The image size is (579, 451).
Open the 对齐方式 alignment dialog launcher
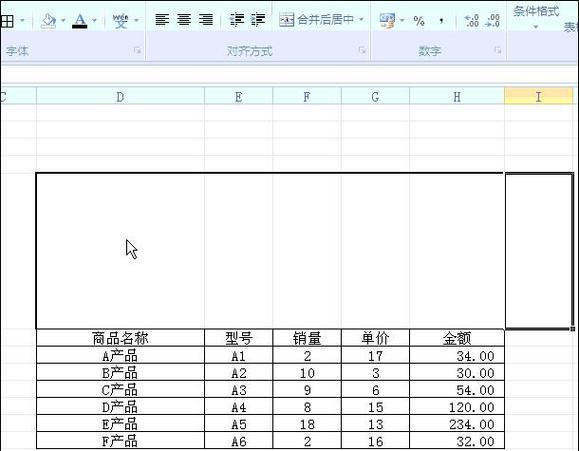[x=362, y=50]
